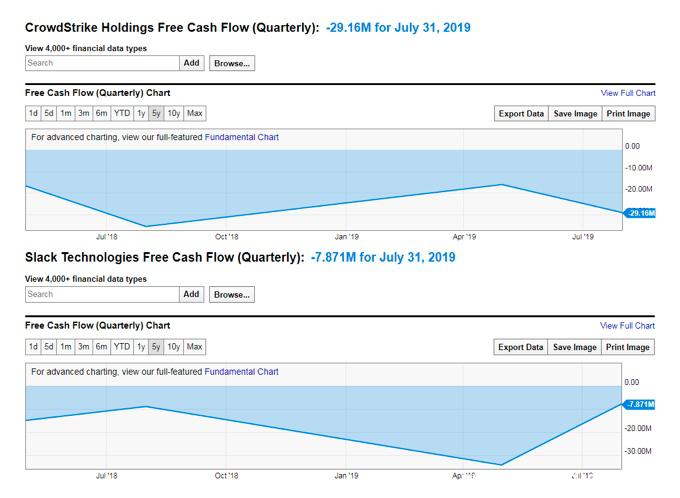The width and height of the screenshot is (680, 498).
Task: Click Export Data for Slack chart
Action: point(520,347)
